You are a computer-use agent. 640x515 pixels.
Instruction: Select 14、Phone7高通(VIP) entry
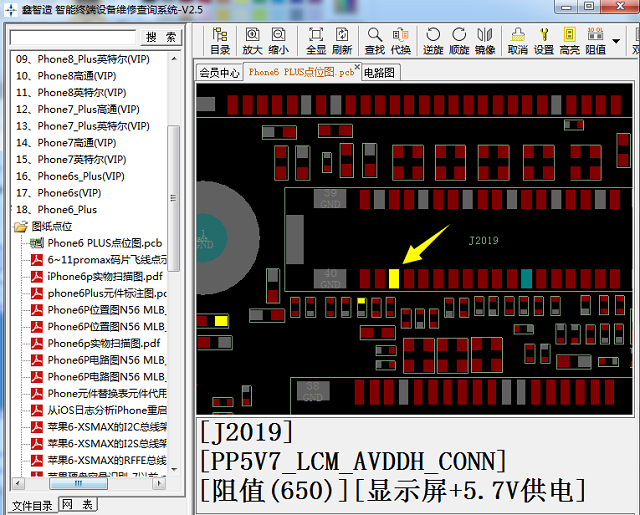point(66,143)
